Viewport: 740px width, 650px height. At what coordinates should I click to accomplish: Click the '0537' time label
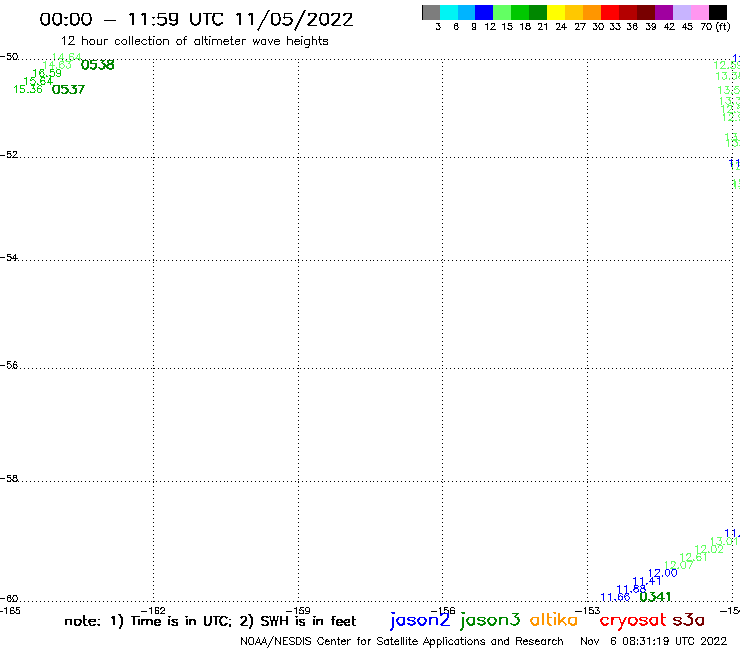pyautogui.click(x=68, y=90)
